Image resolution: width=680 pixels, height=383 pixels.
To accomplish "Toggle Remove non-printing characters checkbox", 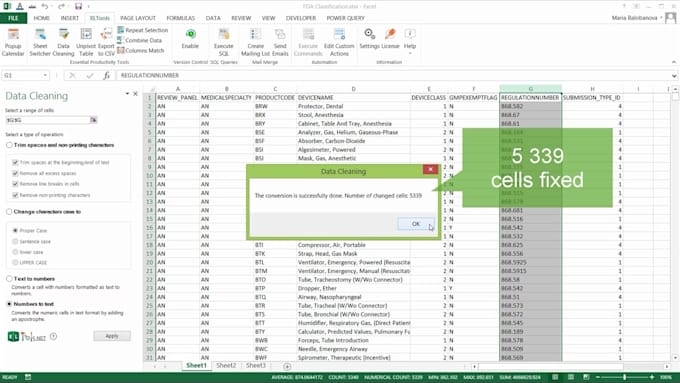I will coord(15,195).
